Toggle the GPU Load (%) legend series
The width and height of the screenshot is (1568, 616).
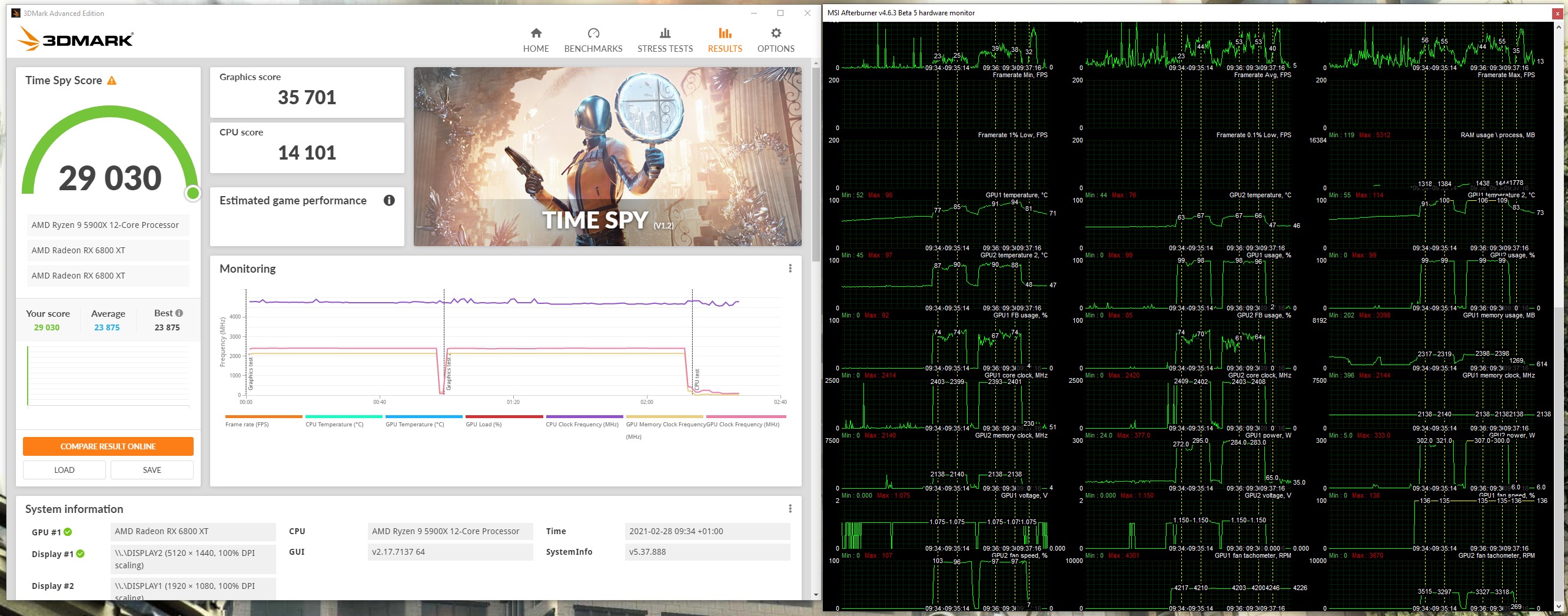pos(504,421)
